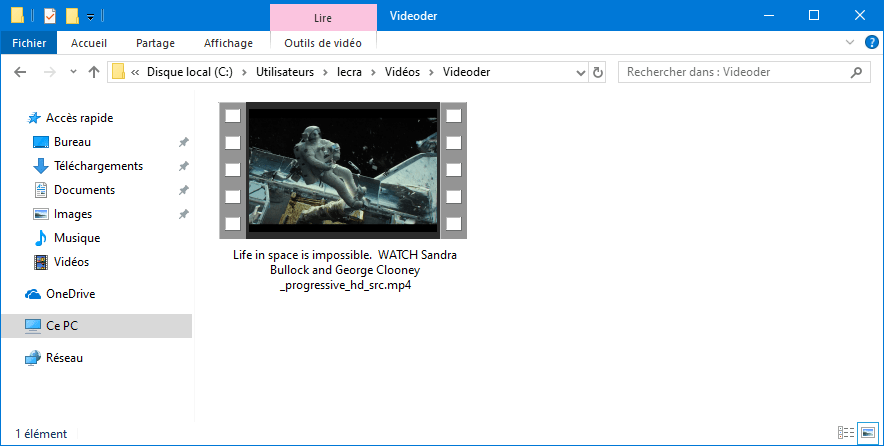Select OneDrive in navigation pane
This screenshot has height=446, width=884.
coord(70,294)
